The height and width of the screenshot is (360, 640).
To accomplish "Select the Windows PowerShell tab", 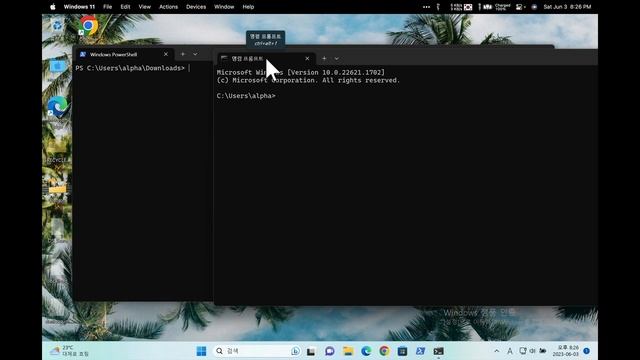I will tap(124, 54).
